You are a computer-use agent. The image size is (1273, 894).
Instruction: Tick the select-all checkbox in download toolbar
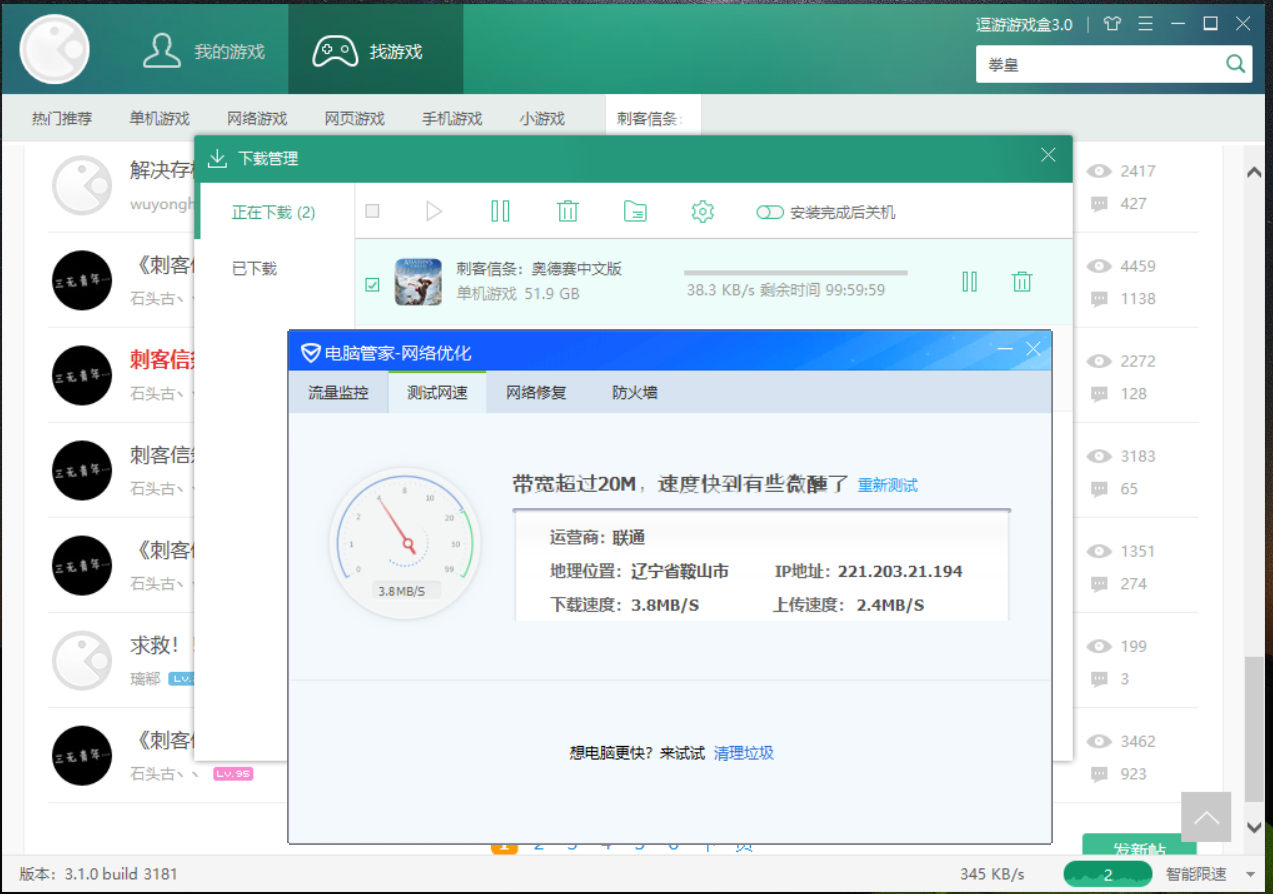point(373,211)
